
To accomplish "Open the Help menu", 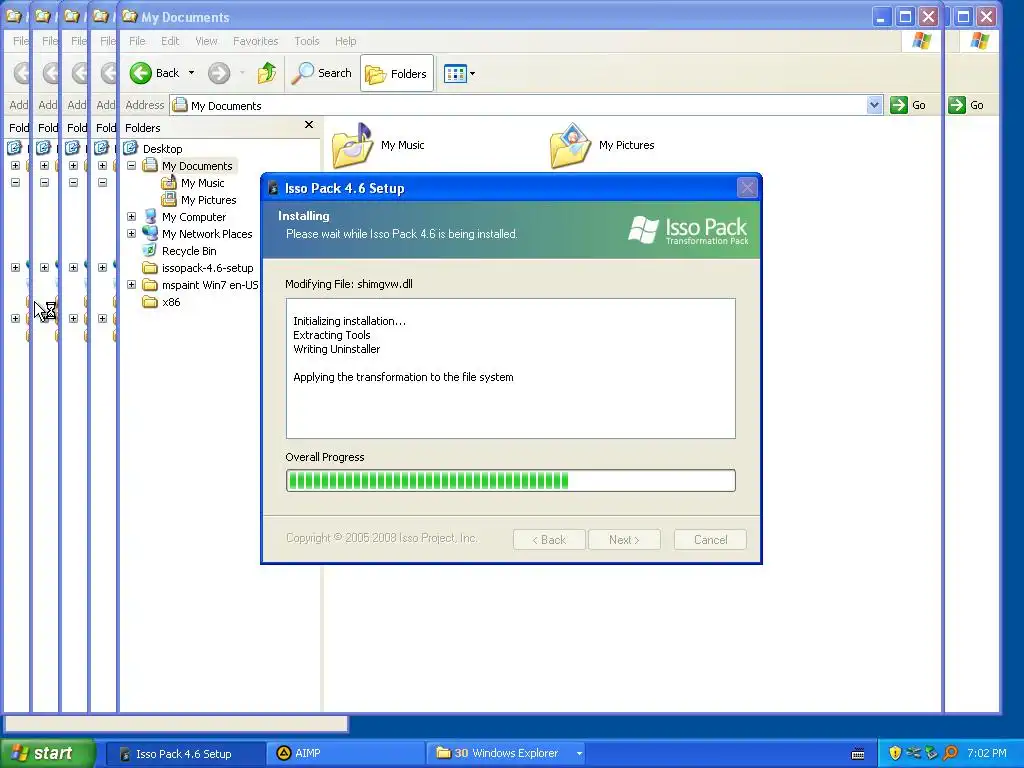I will click(x=345, y=41).
